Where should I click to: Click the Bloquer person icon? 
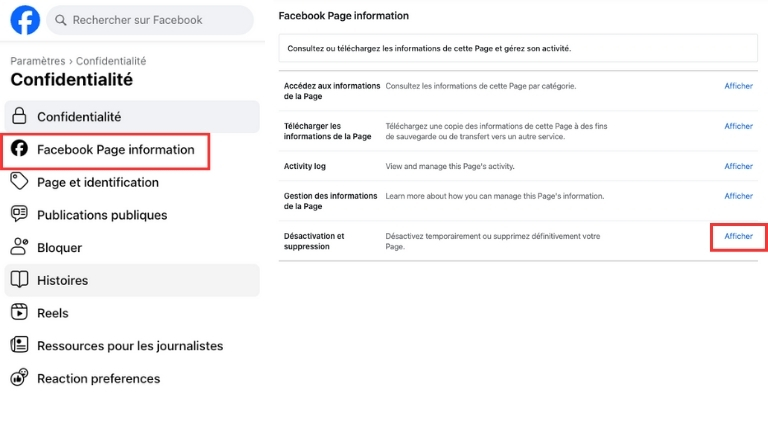[x=20, y=247]
